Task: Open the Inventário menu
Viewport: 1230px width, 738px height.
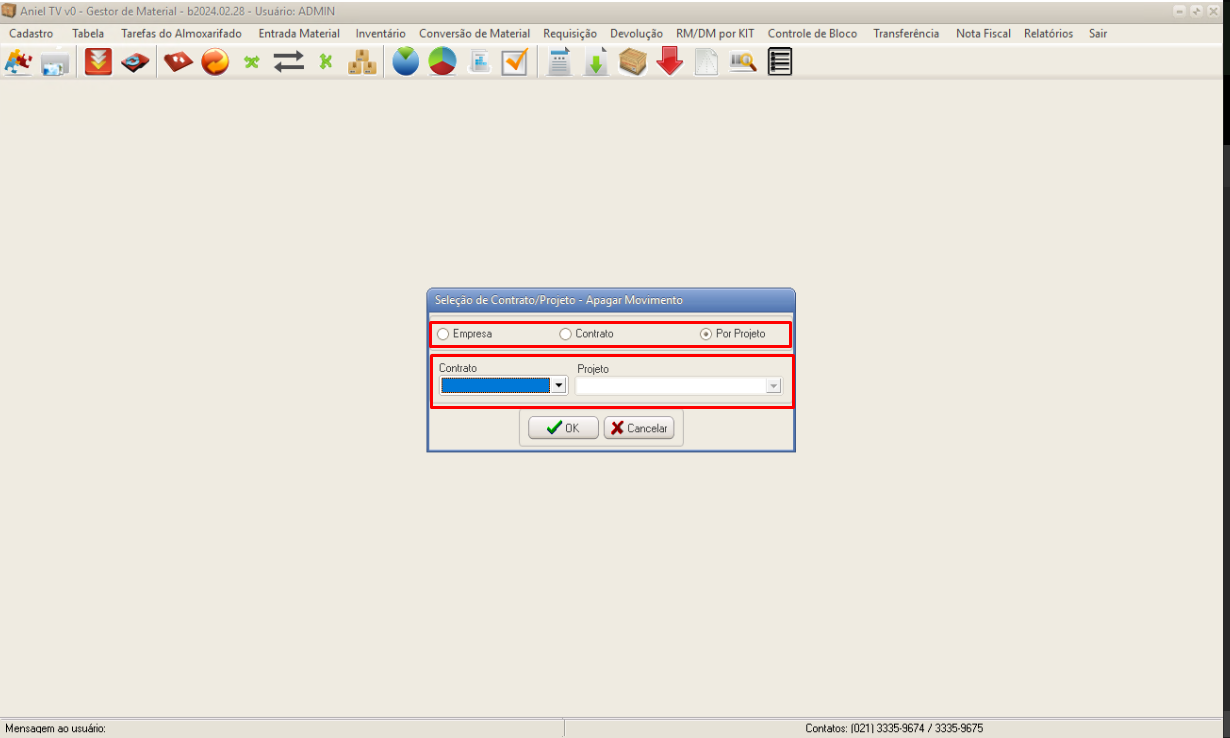Action: click(x=380, y=33)
